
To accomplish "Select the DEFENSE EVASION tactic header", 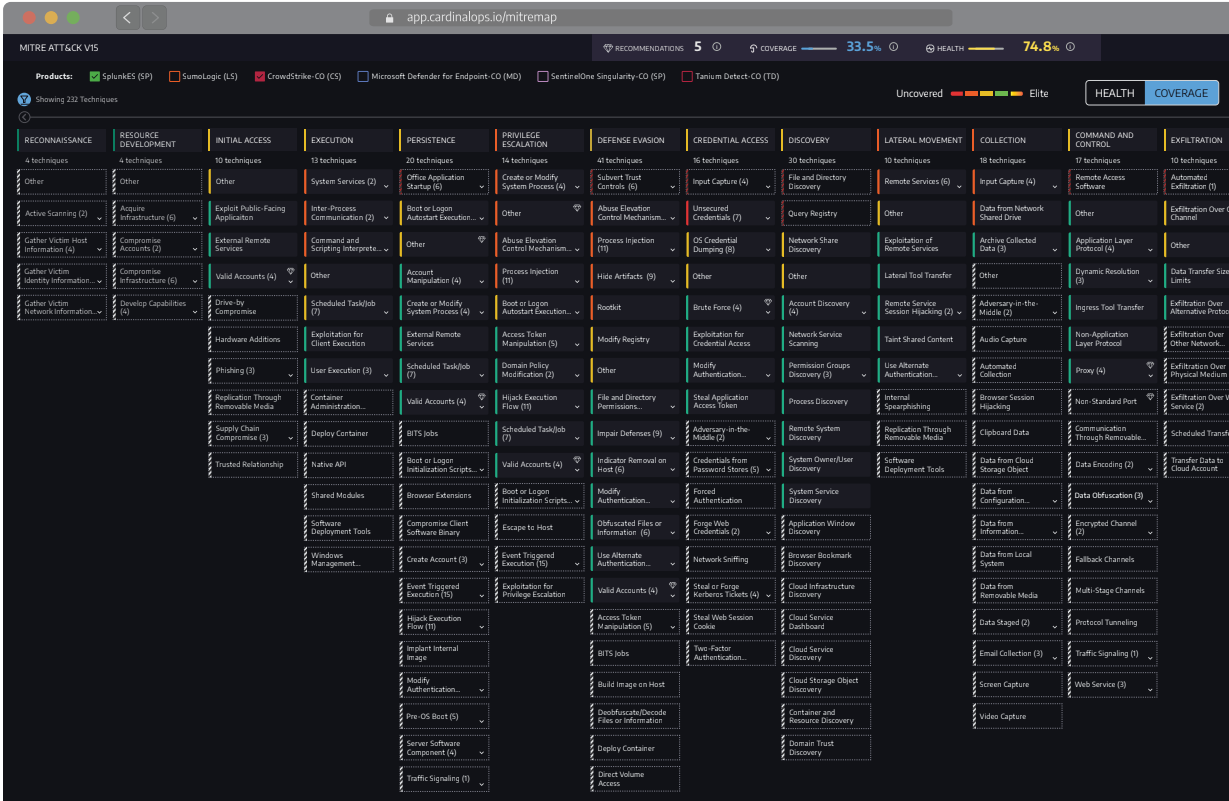I will click(635, 140).
